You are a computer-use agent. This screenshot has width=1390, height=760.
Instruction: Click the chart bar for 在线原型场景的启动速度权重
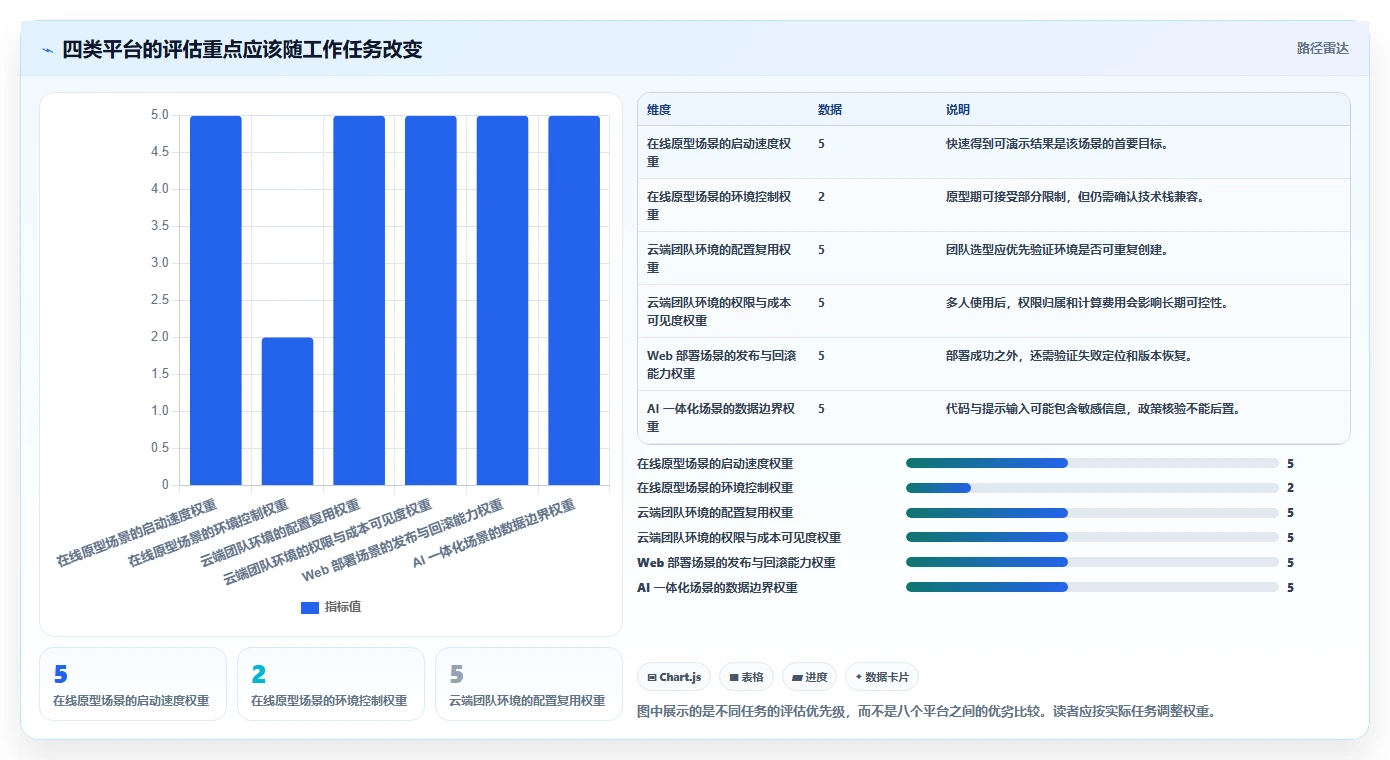[x=216, y=300]
